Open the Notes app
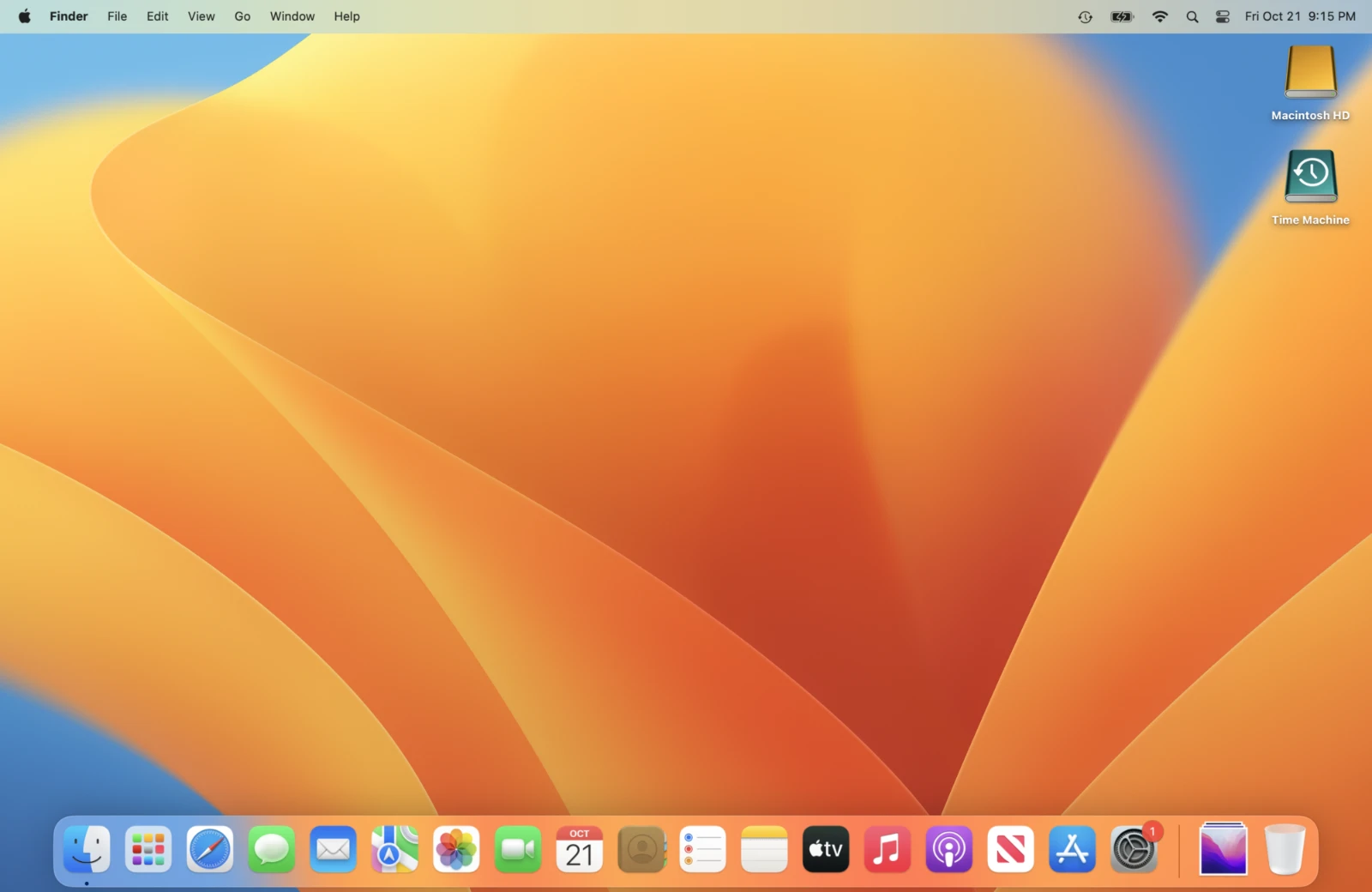The width and height of the screenshot is (1372, 892). pyautogui.click(x=763, y=849)
